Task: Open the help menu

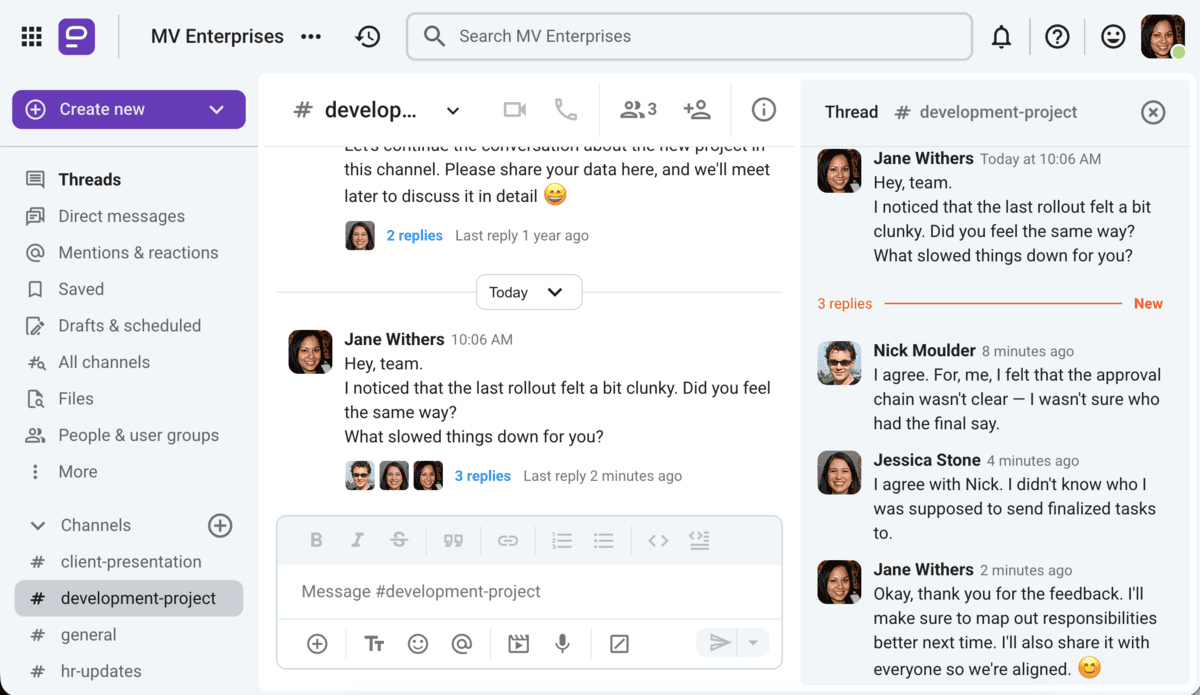Action: 1057,36
